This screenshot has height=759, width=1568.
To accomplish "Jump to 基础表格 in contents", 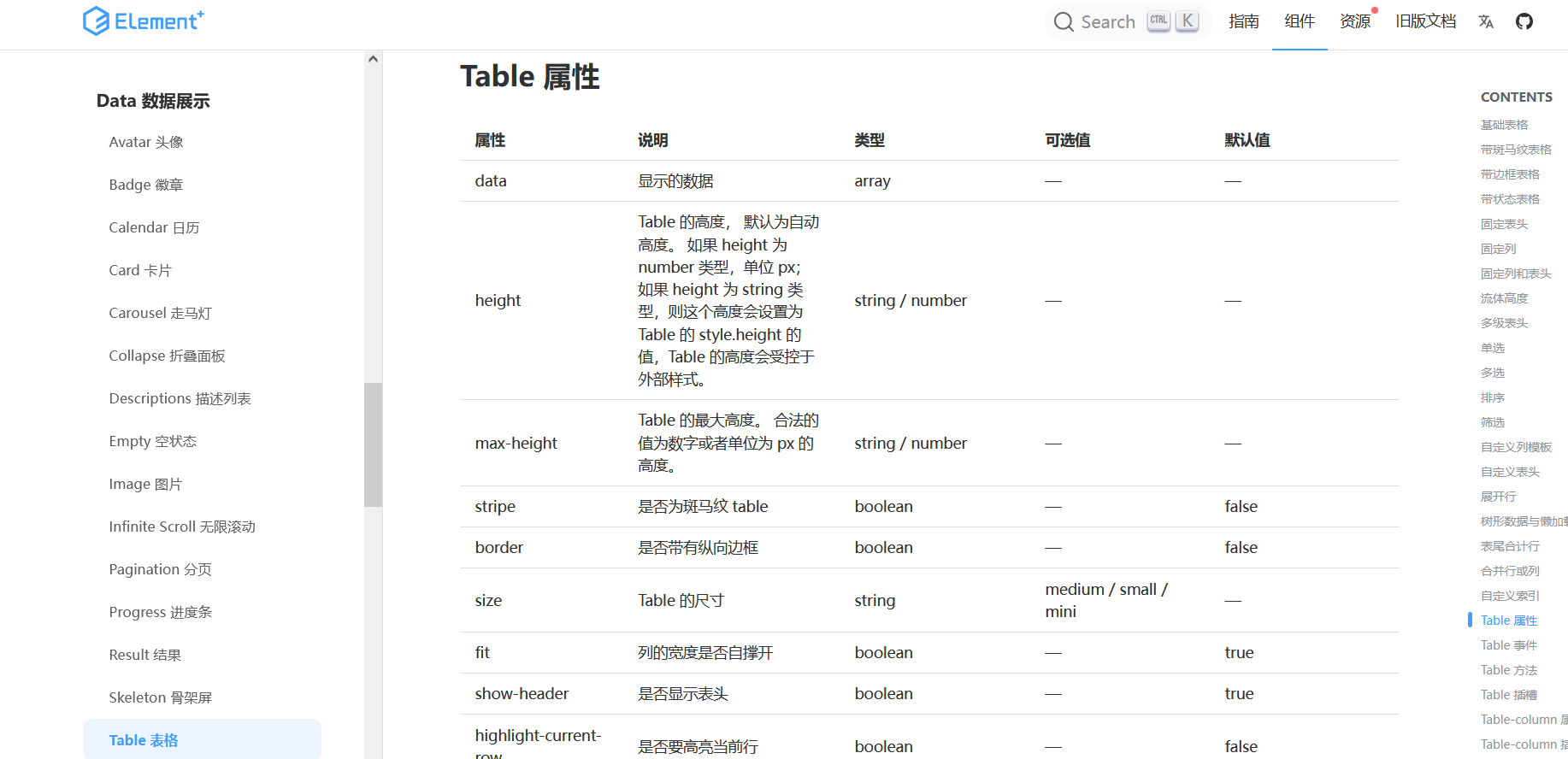I will point(1504,125).
